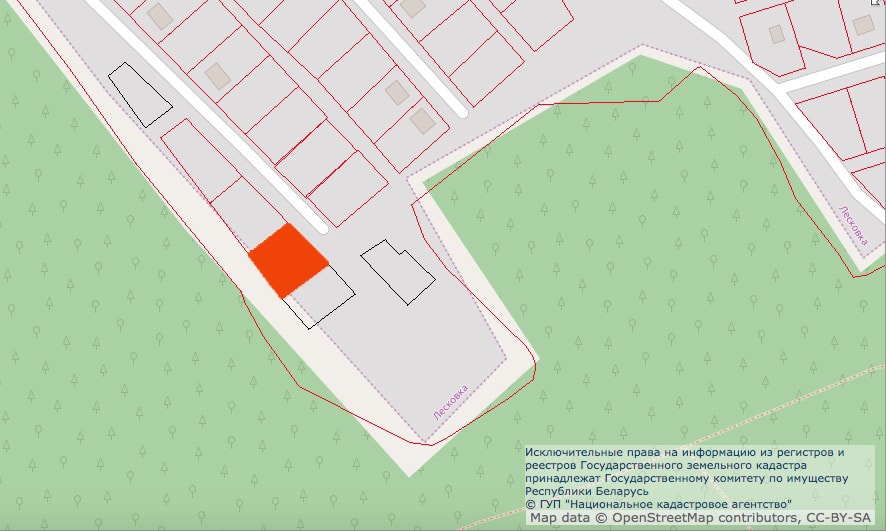Click the Лесковка label at the settlement's southern tip

point(450,402)
